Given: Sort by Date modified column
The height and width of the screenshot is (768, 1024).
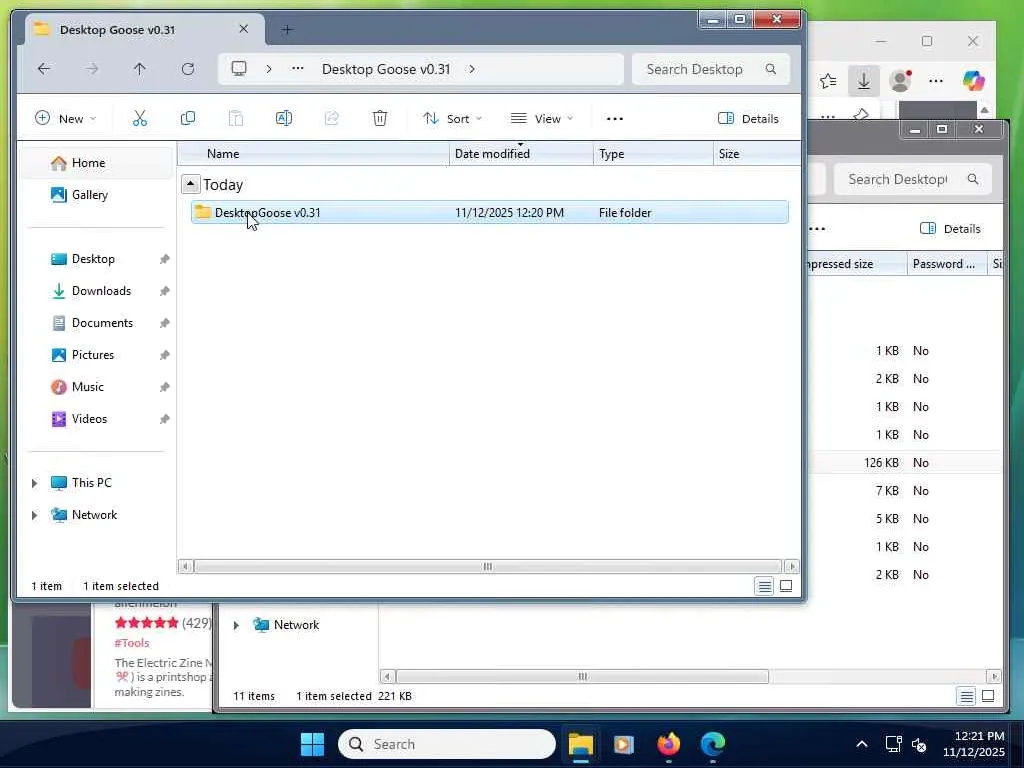Looking at the screenshot, I should (x=521, y=154).
